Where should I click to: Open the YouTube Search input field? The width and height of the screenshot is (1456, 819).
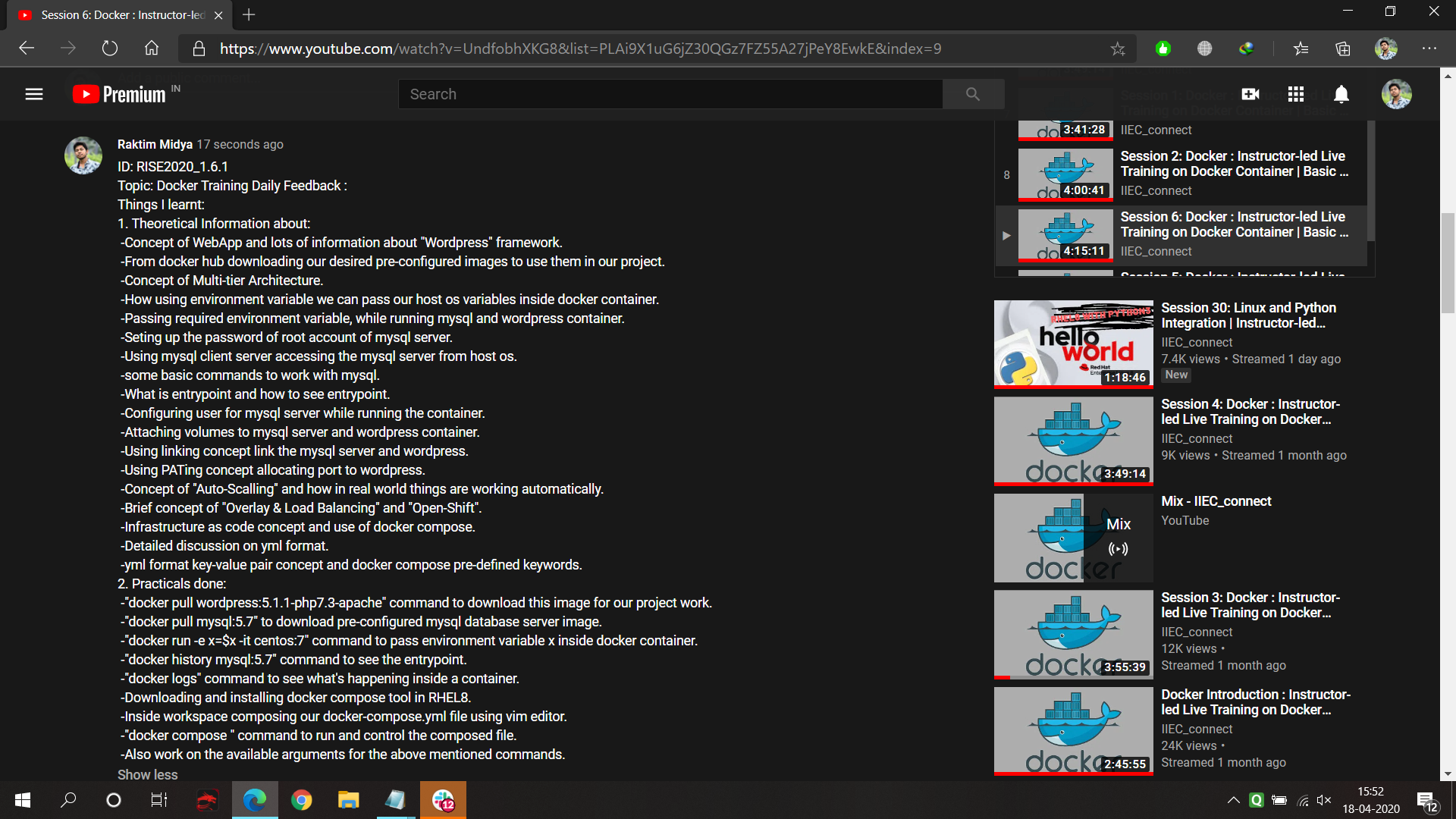coord(671,94)
